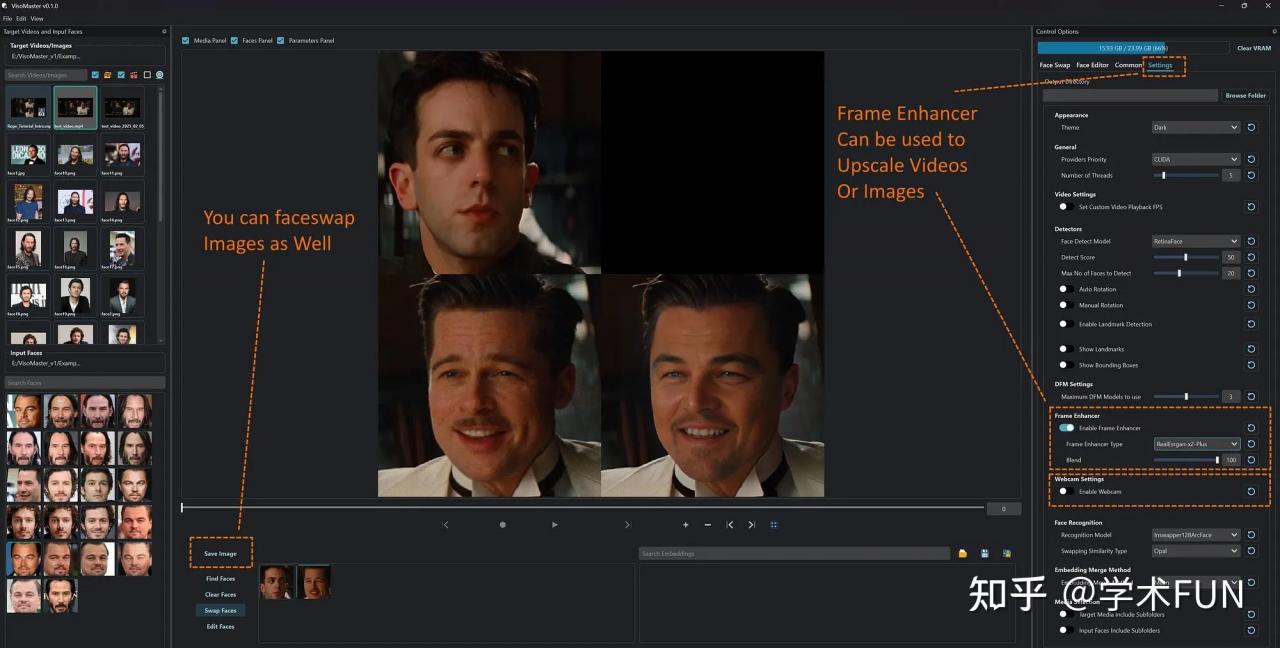Reset the Detect Score setting
This screenshot has width=1280, height=648.
point(1251,257)
